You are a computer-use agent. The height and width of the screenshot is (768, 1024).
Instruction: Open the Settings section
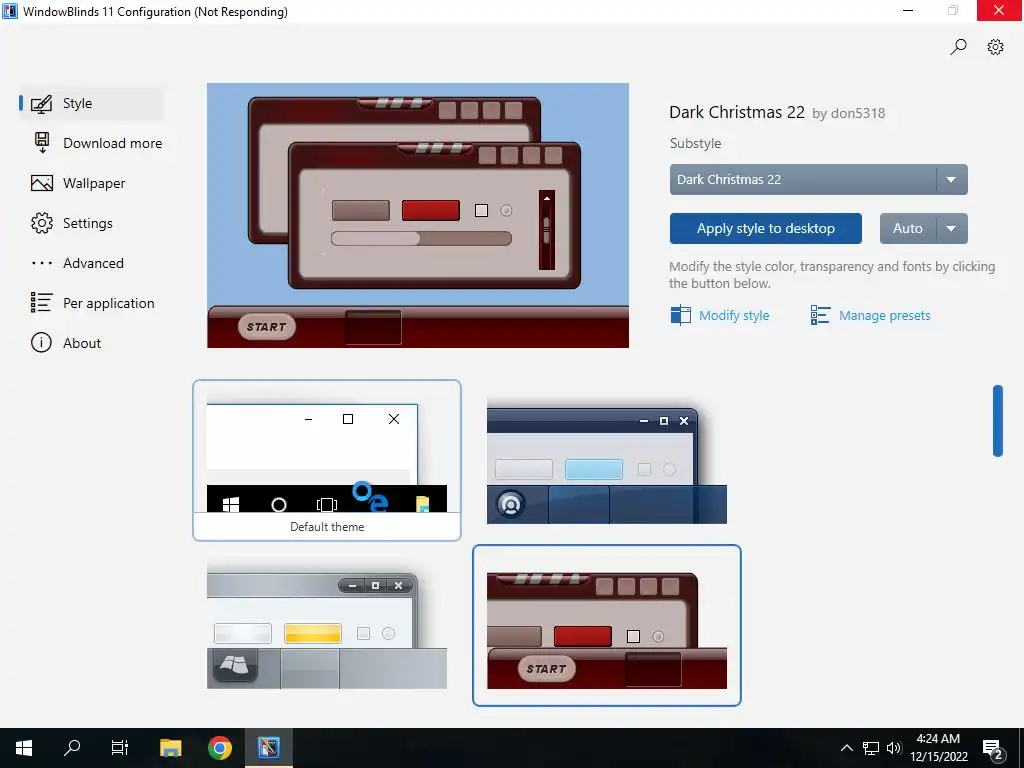pyautogui.click(x=91, y=223)
